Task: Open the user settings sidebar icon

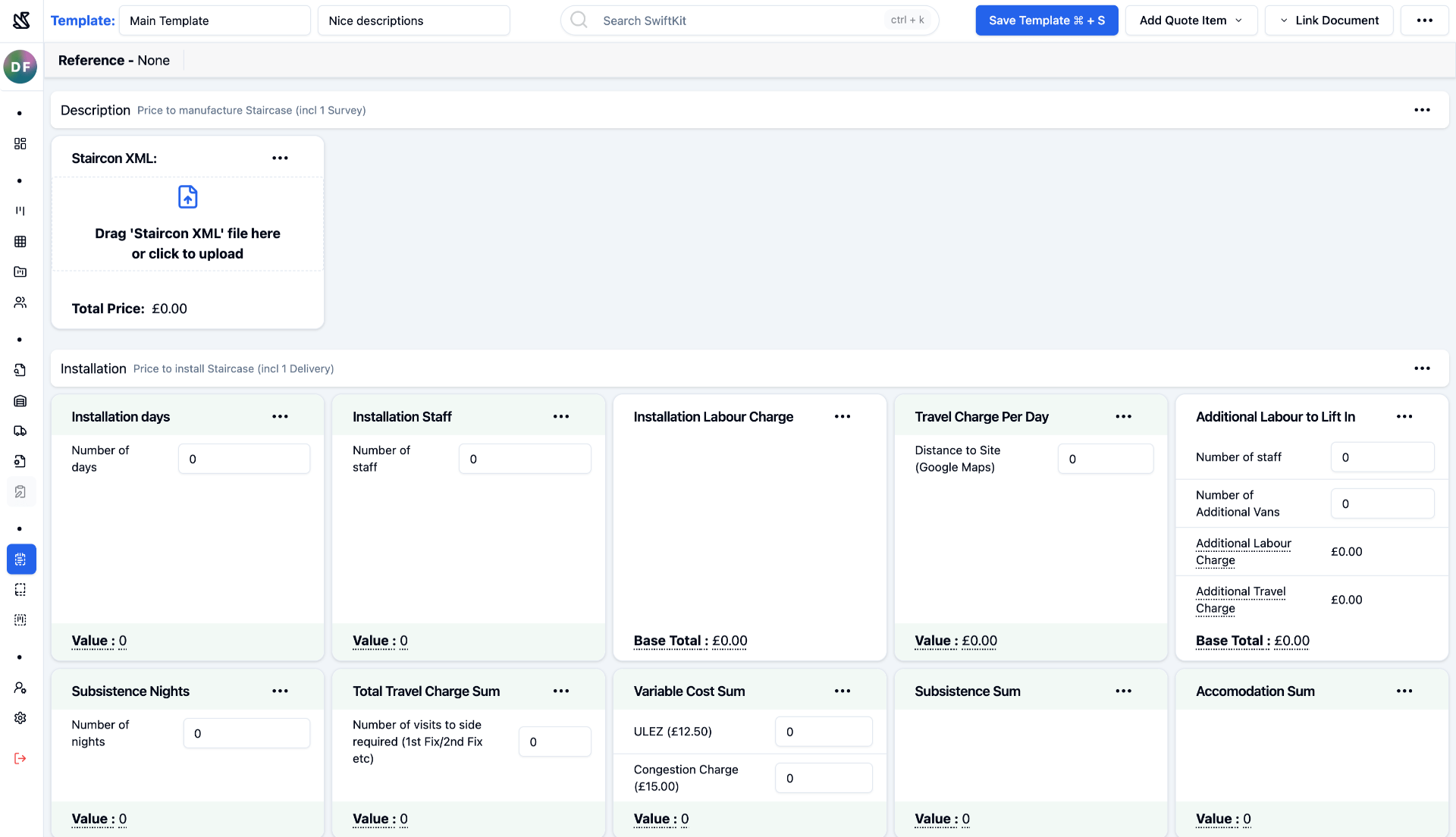Action: pos(20,688)
